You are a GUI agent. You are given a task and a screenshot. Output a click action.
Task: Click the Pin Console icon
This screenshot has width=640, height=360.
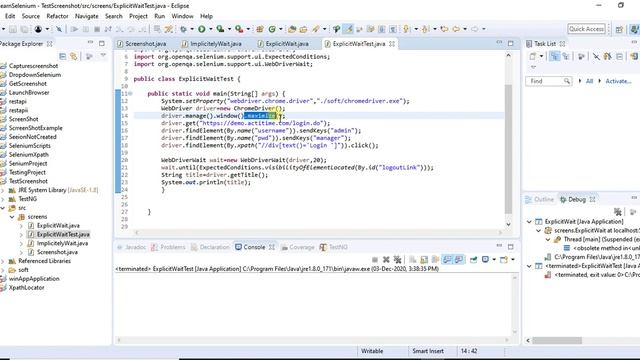pos(473,259)
